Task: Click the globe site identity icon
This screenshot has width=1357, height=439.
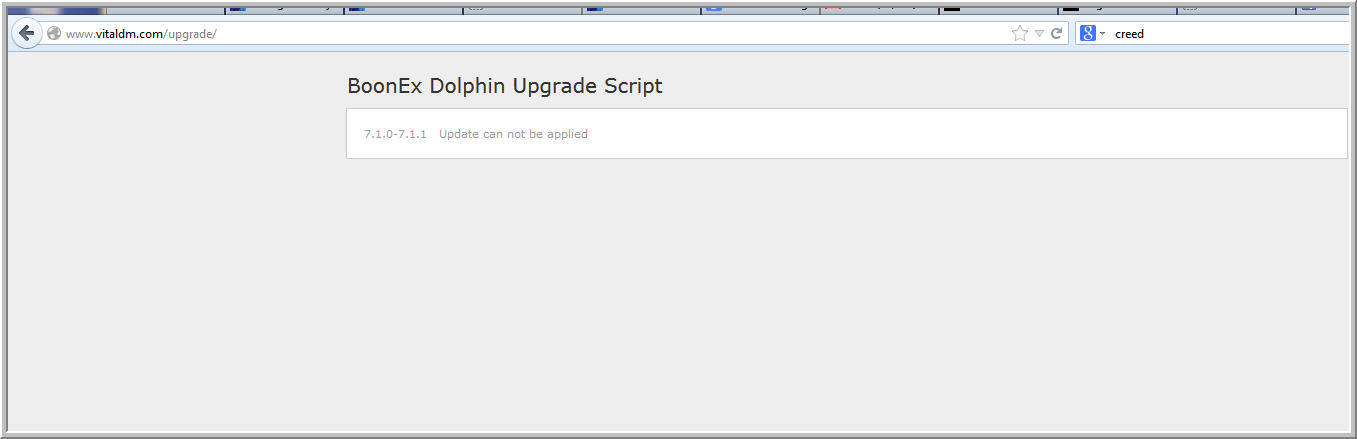Action: point(54,33)
